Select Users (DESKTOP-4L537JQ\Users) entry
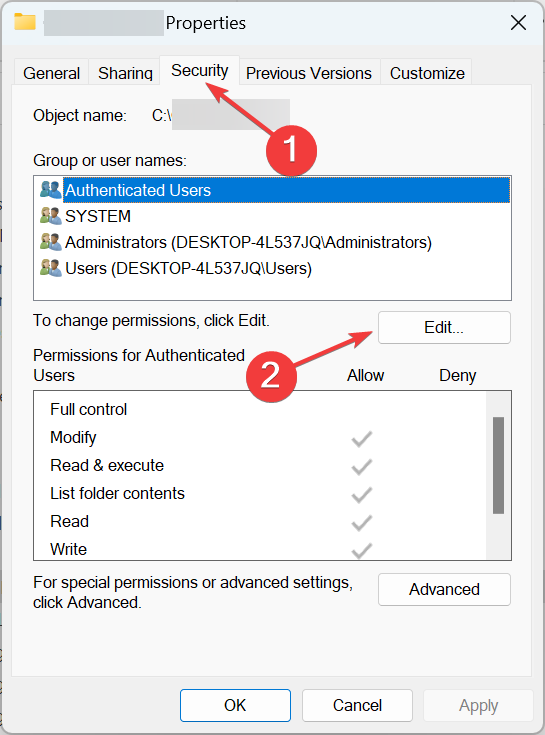Screen dimensions: 545x735 point(188,269)
